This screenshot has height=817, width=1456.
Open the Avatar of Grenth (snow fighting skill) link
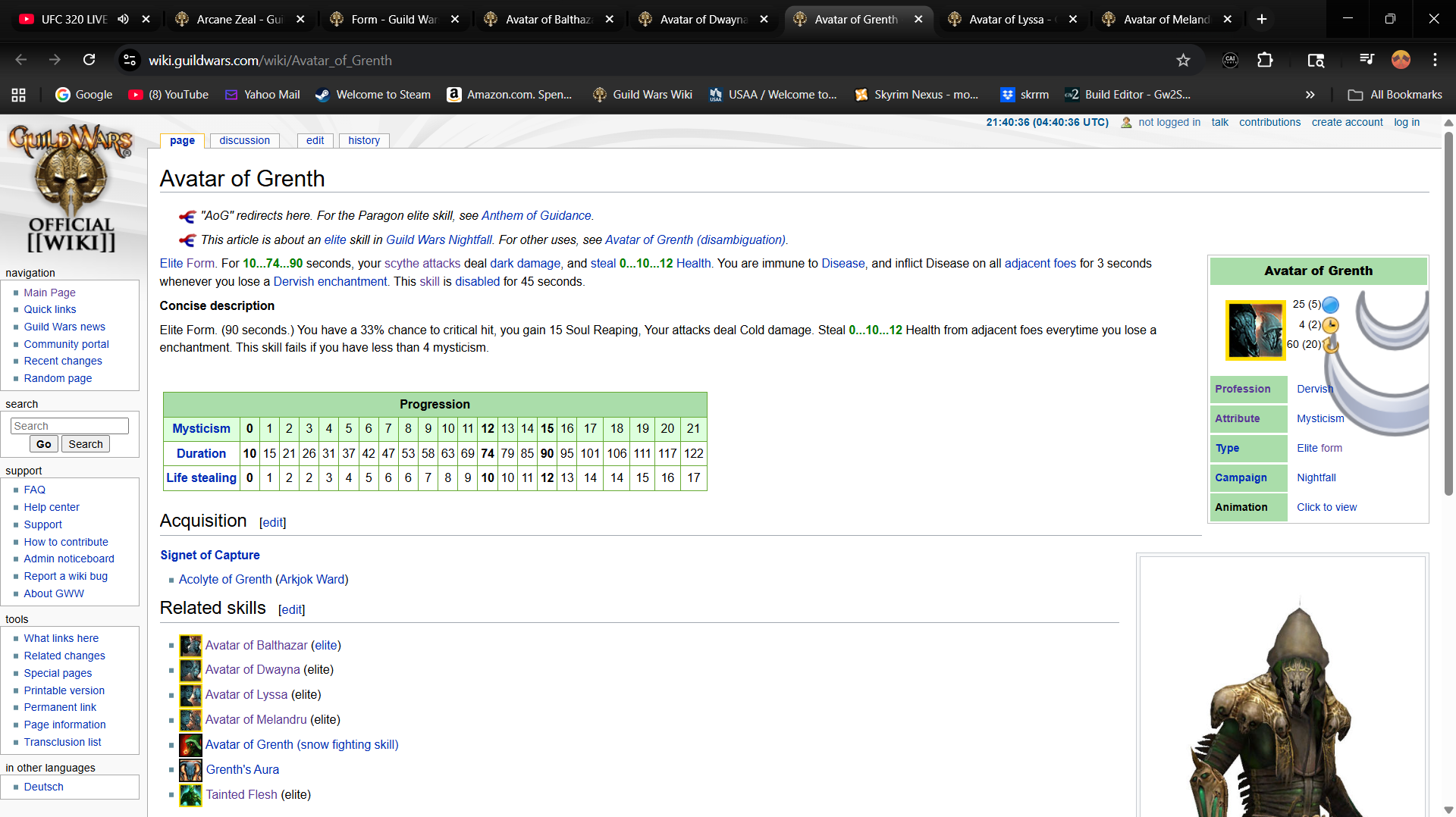pyautogui.click(x=302, y=745)
